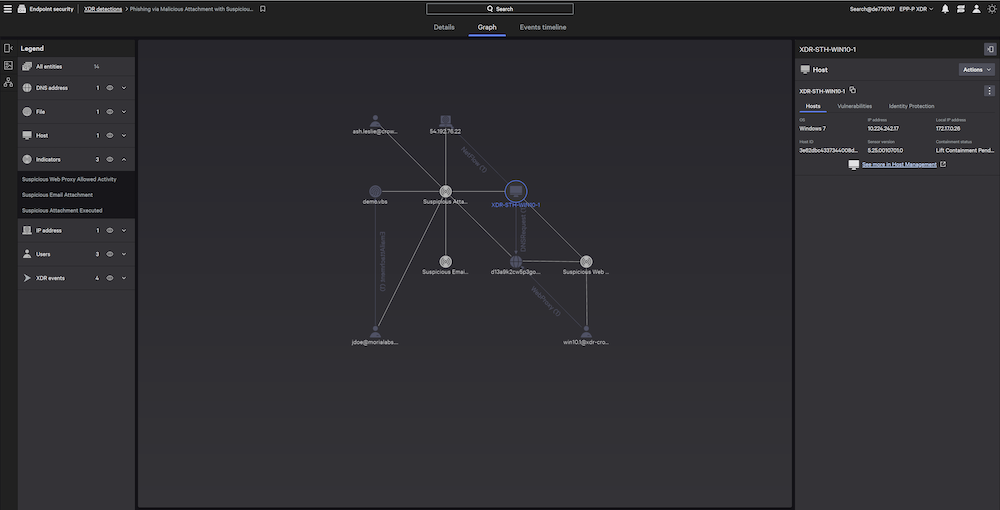Collapse the Legend panel icon
The height and width of the screenshot is (510, 1000).
pyautogui.click(x=8, y=48)
